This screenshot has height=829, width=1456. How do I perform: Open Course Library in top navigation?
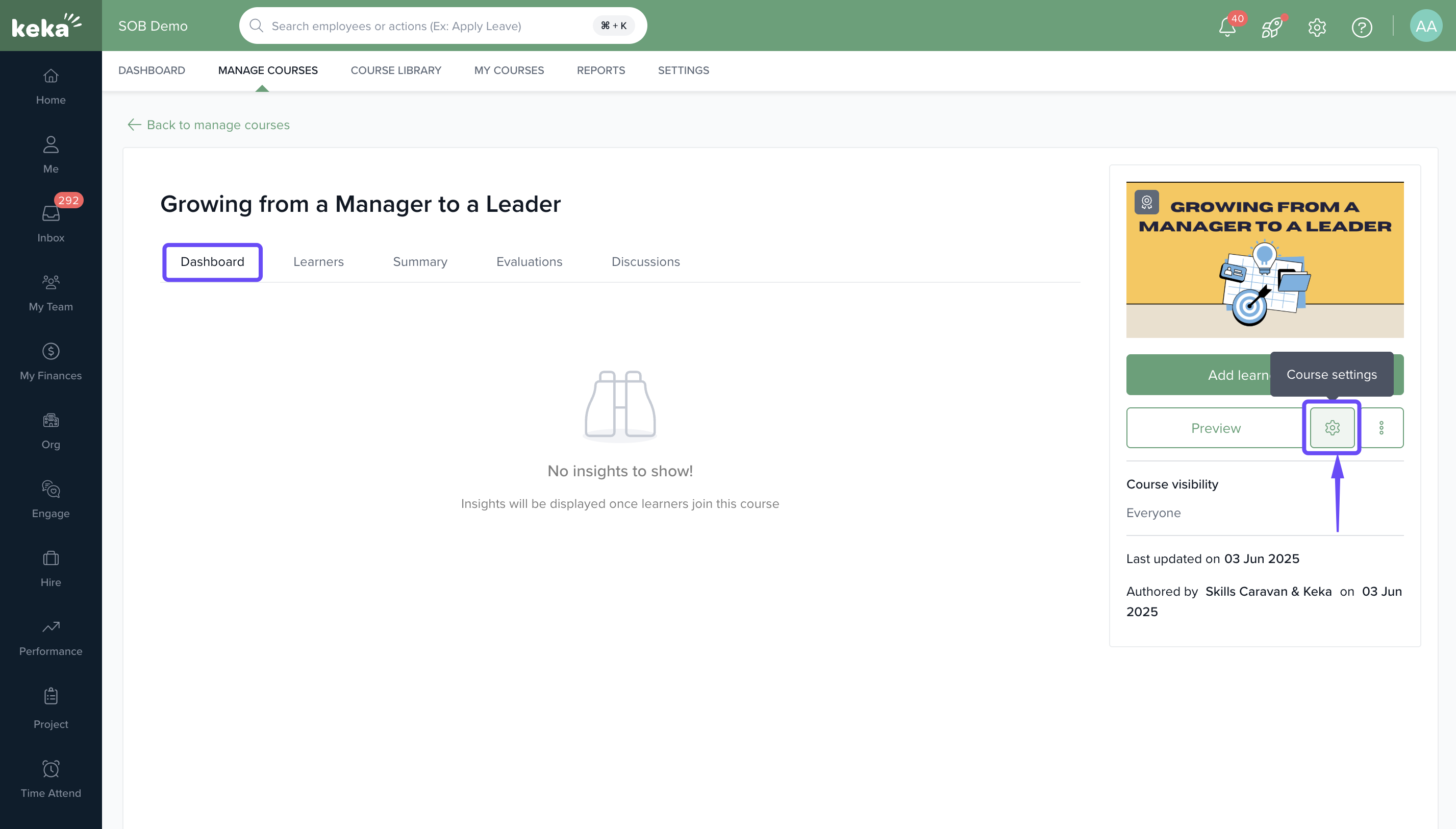click(x=395, y=70)
